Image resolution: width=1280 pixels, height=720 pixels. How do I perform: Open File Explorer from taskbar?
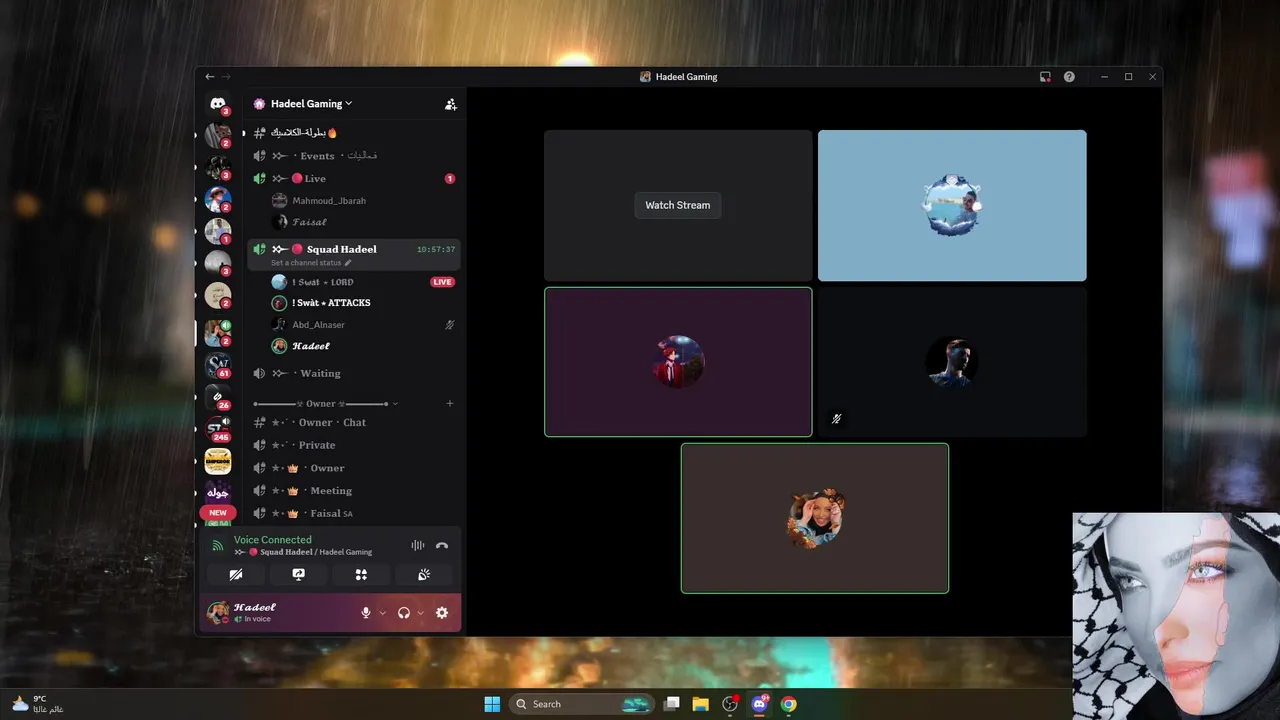tap(701, 704)
